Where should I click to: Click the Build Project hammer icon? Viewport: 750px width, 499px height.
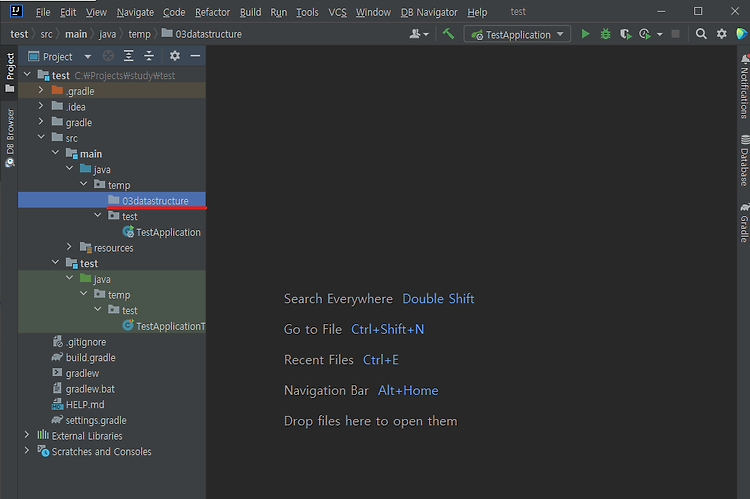pos(448,34)
